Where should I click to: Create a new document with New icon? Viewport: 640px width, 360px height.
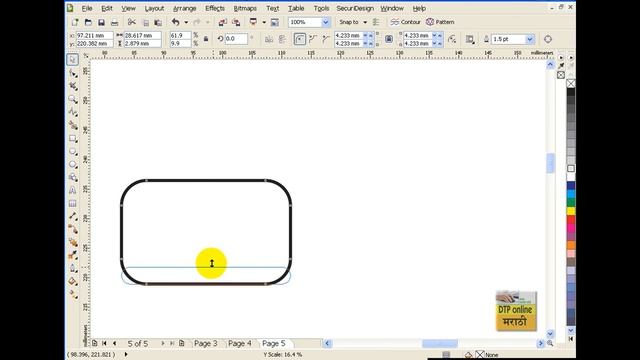(x=75, y=22)
